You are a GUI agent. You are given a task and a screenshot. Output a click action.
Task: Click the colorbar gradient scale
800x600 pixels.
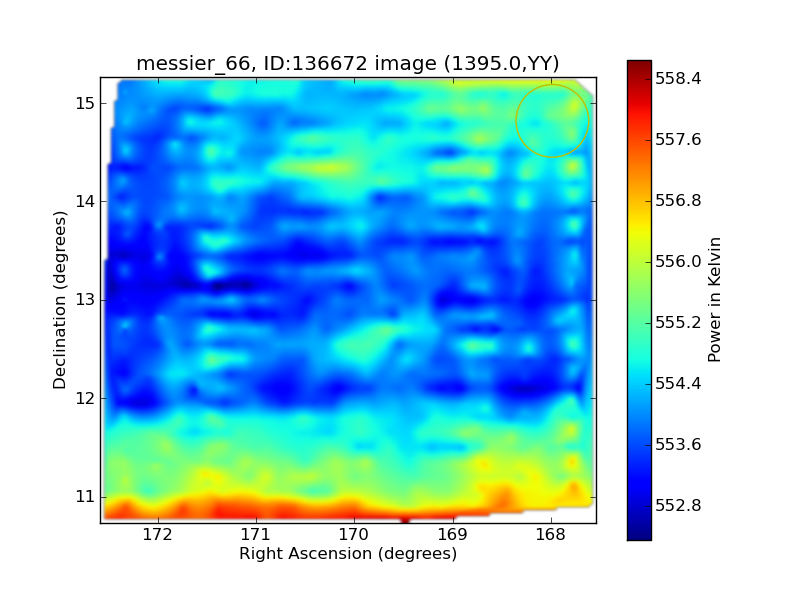pyautogui.click(x=639, y=300)
